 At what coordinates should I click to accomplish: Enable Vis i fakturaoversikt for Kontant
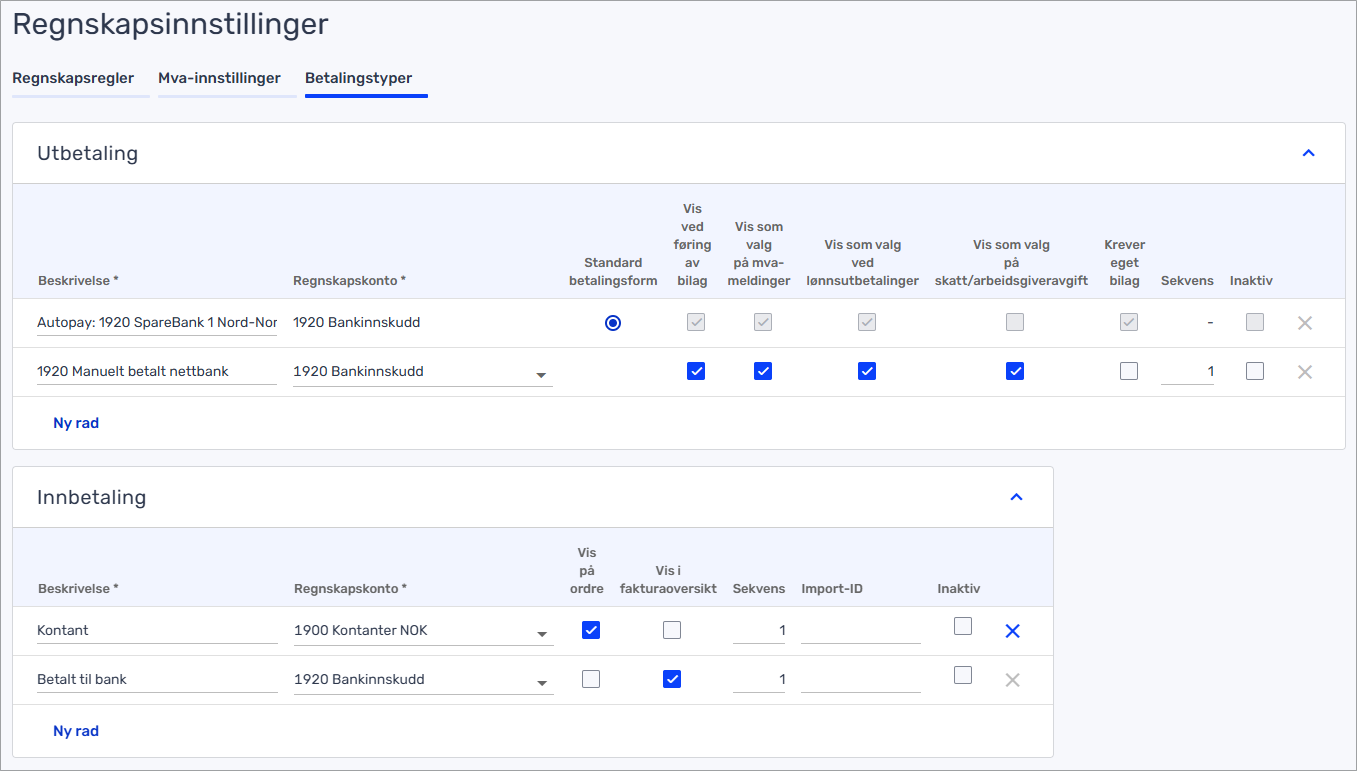[672, 630]
